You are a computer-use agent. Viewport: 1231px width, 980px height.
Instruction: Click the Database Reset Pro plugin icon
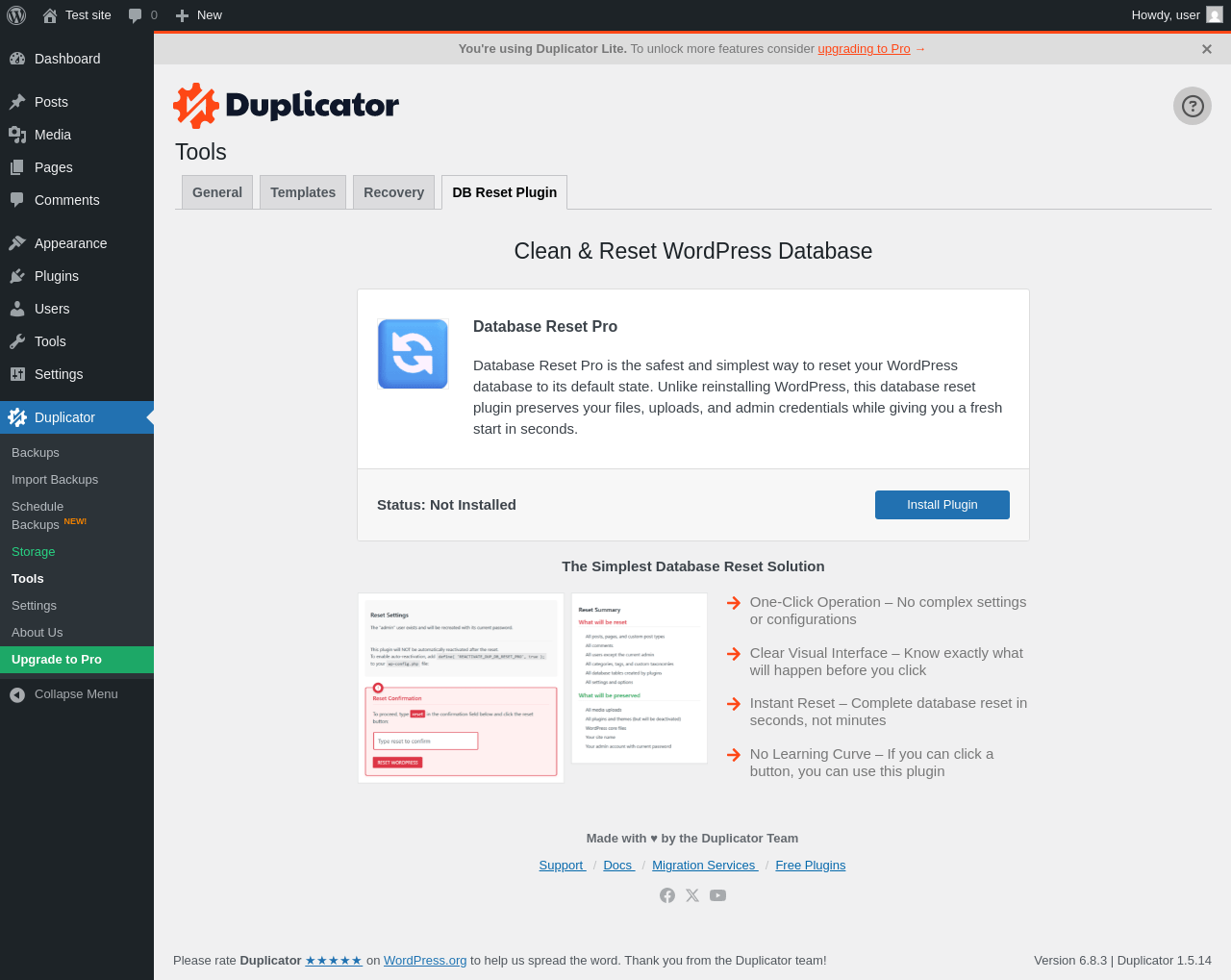pos(413,354)
